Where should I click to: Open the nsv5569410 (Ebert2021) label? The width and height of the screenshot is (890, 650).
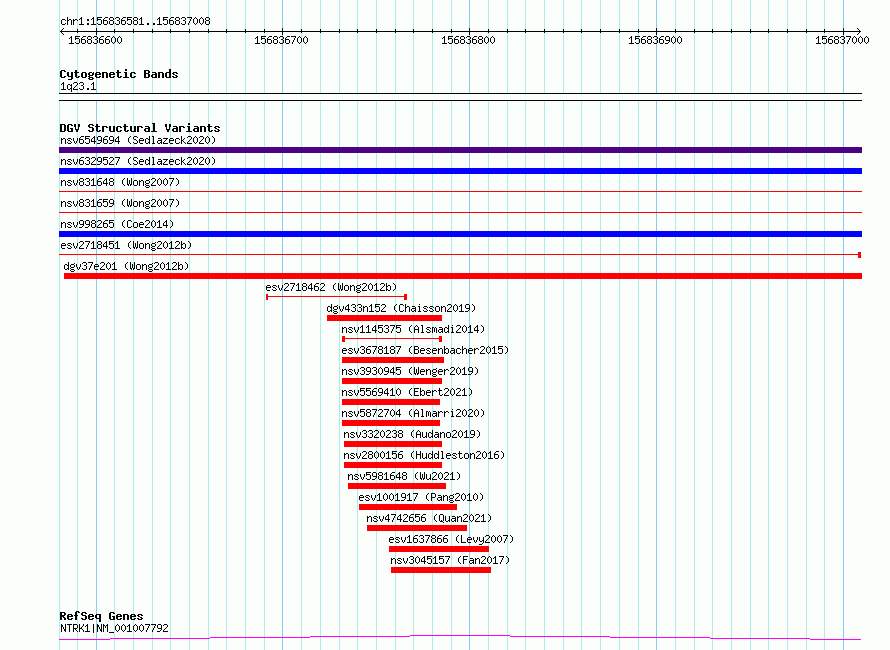407,392
